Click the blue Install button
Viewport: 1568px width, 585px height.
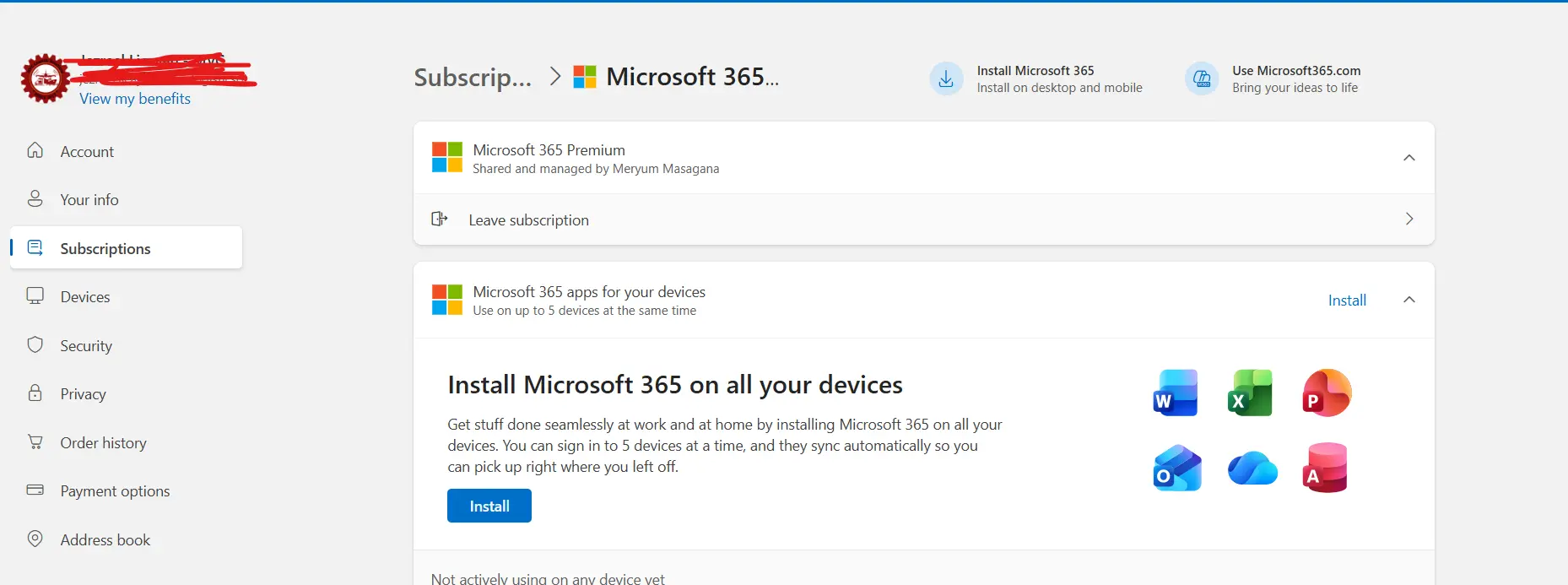(489, 506)
